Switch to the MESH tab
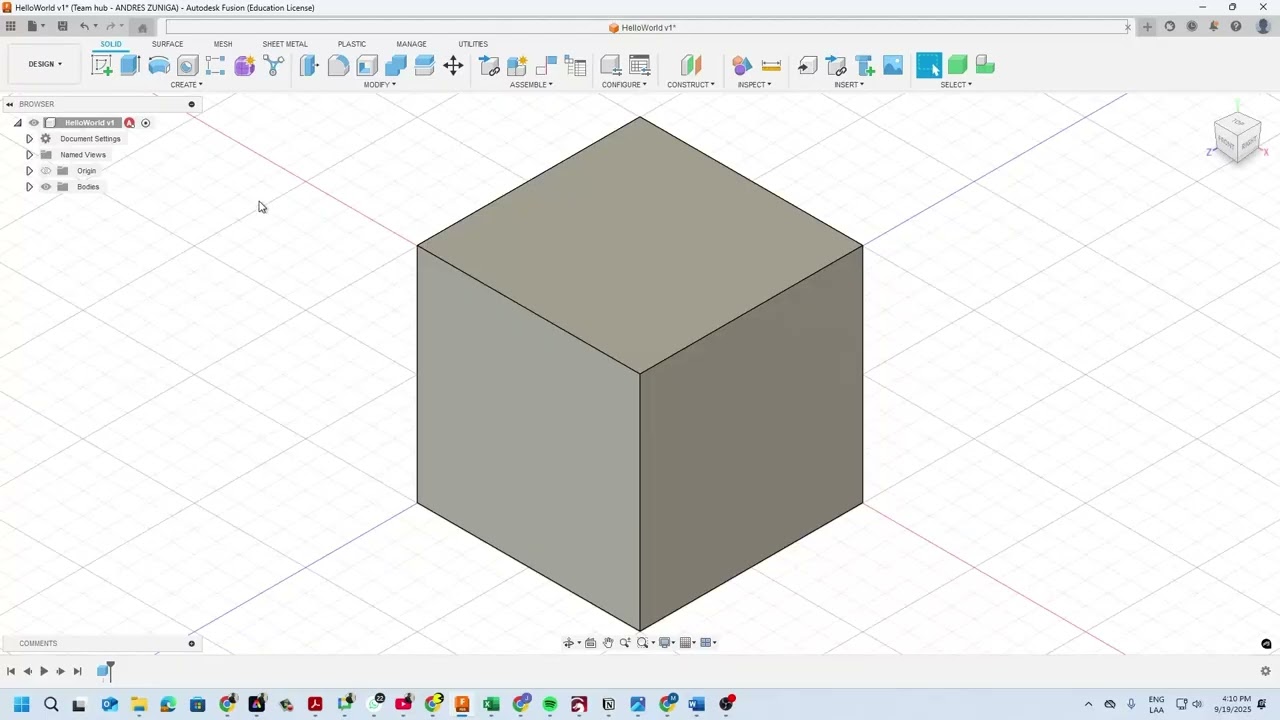The height and width of the screenshot is (720, 1280). pyautogui.click(x=223, y=44)
